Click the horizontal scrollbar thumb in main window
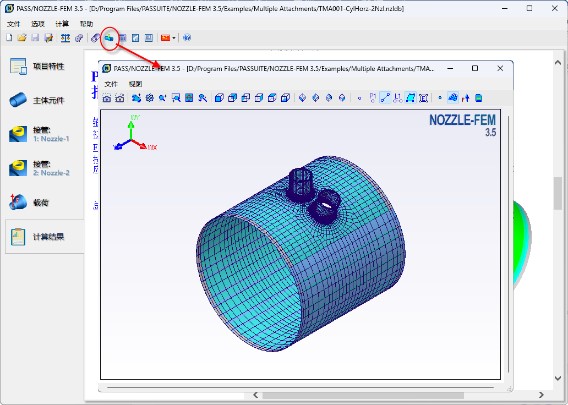 pos(363,395)
